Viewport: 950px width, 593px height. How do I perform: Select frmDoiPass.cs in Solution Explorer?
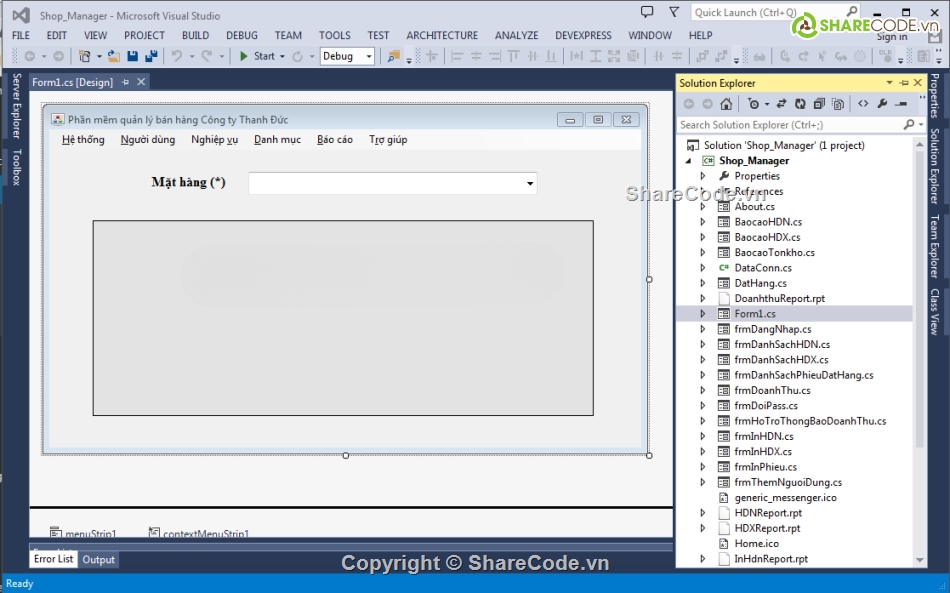point(766,406)
